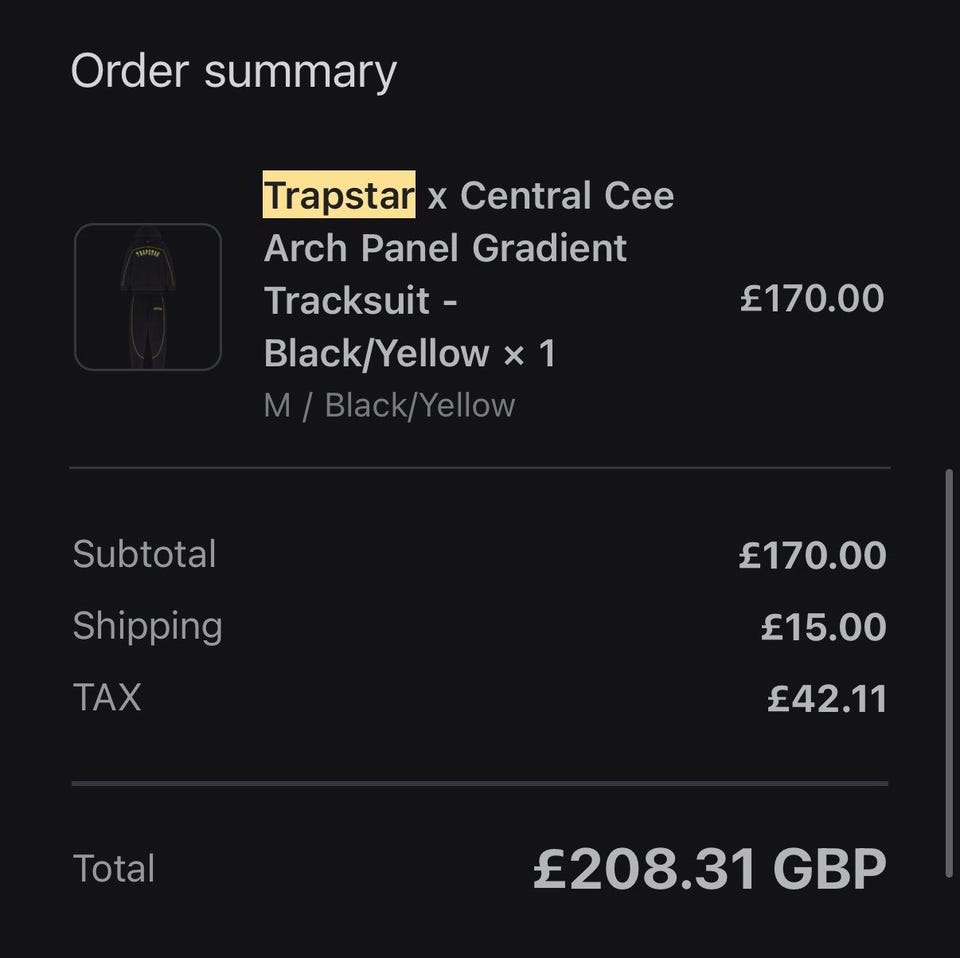Click the Central Cee text in product title
This screenshot has width=960, height=958.
click(x=567, y=196)
